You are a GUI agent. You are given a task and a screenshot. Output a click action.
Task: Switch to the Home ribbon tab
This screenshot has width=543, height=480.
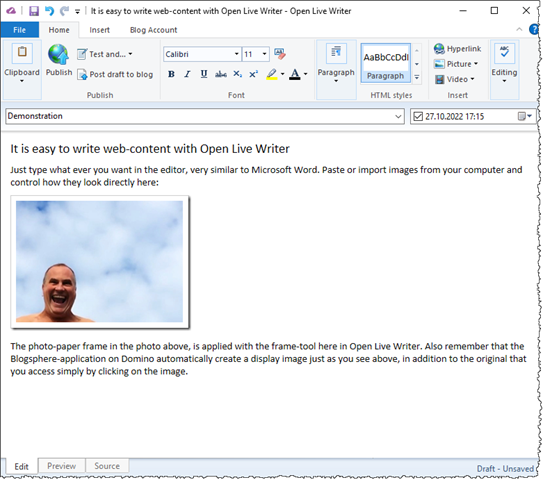[x=59, y=30]
